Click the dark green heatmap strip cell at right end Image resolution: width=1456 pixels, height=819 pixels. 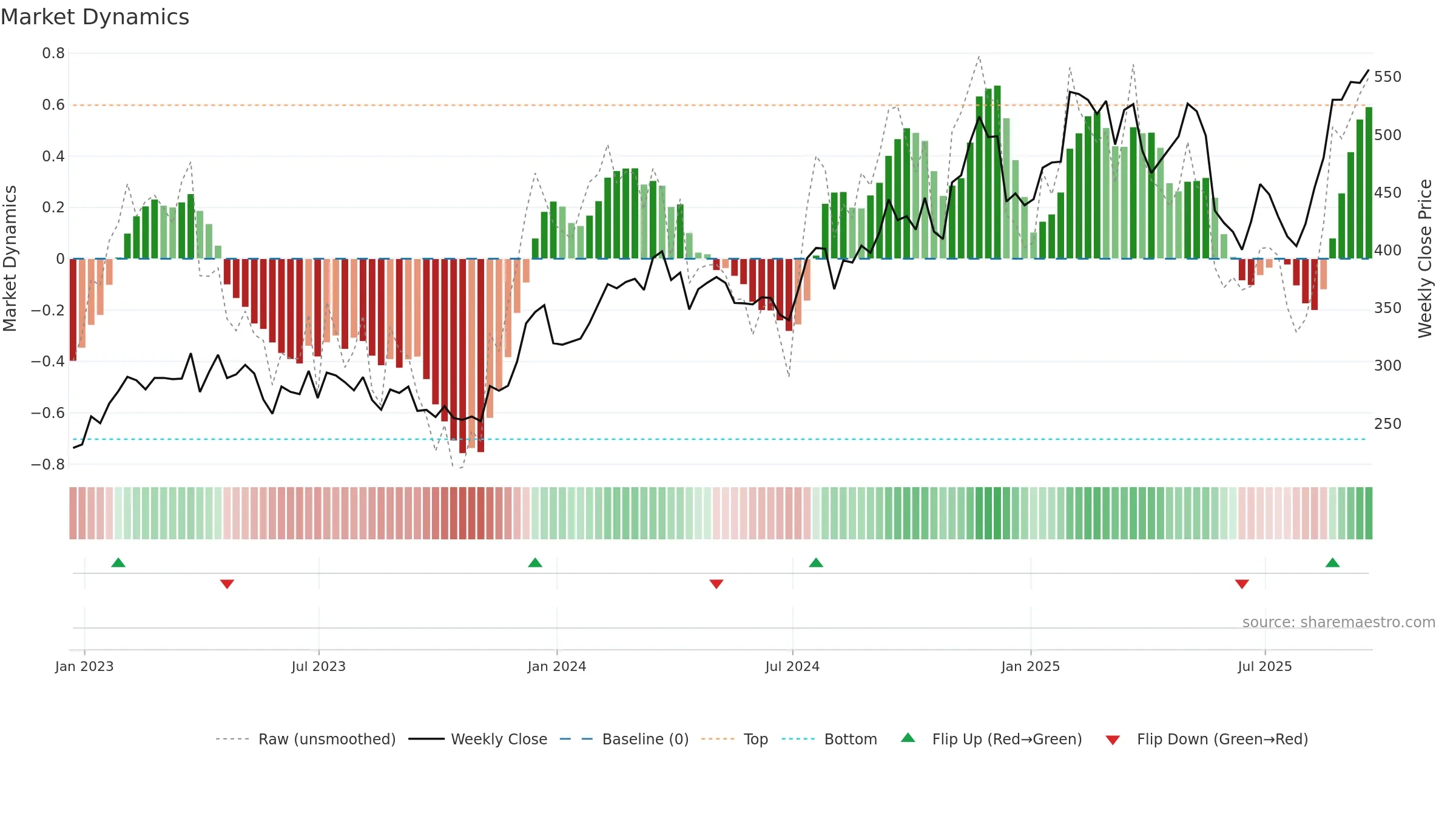point(1369,513)
